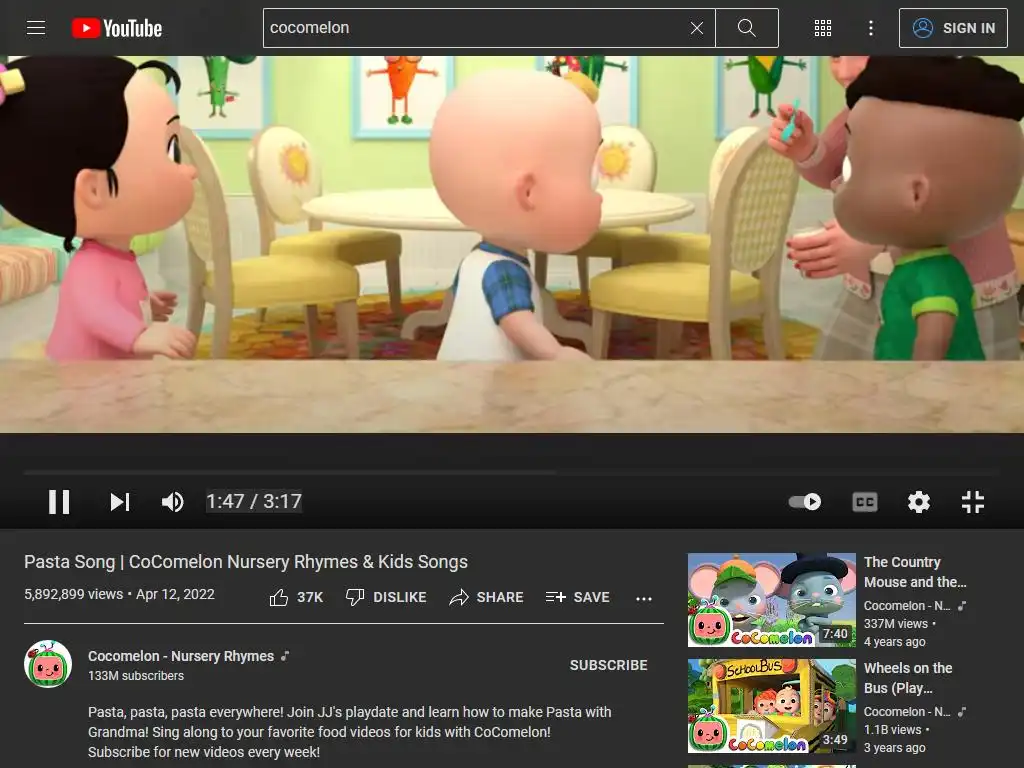
Task: Click Cocomelon channel name under Wheels on the Bus
Action: tap(907, 711)
